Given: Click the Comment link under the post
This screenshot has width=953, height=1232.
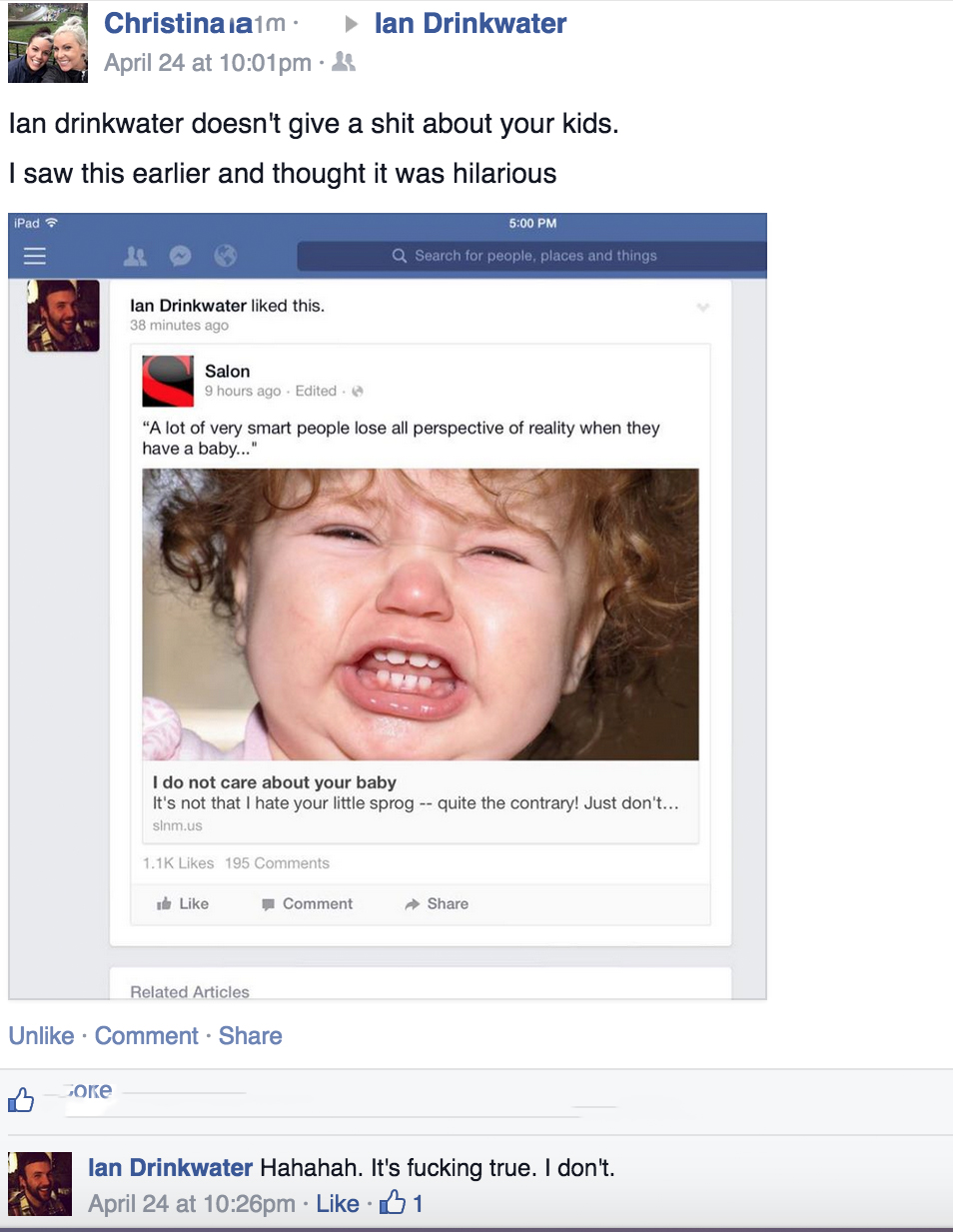Looking at the screenshot, I should (147, 1036).
